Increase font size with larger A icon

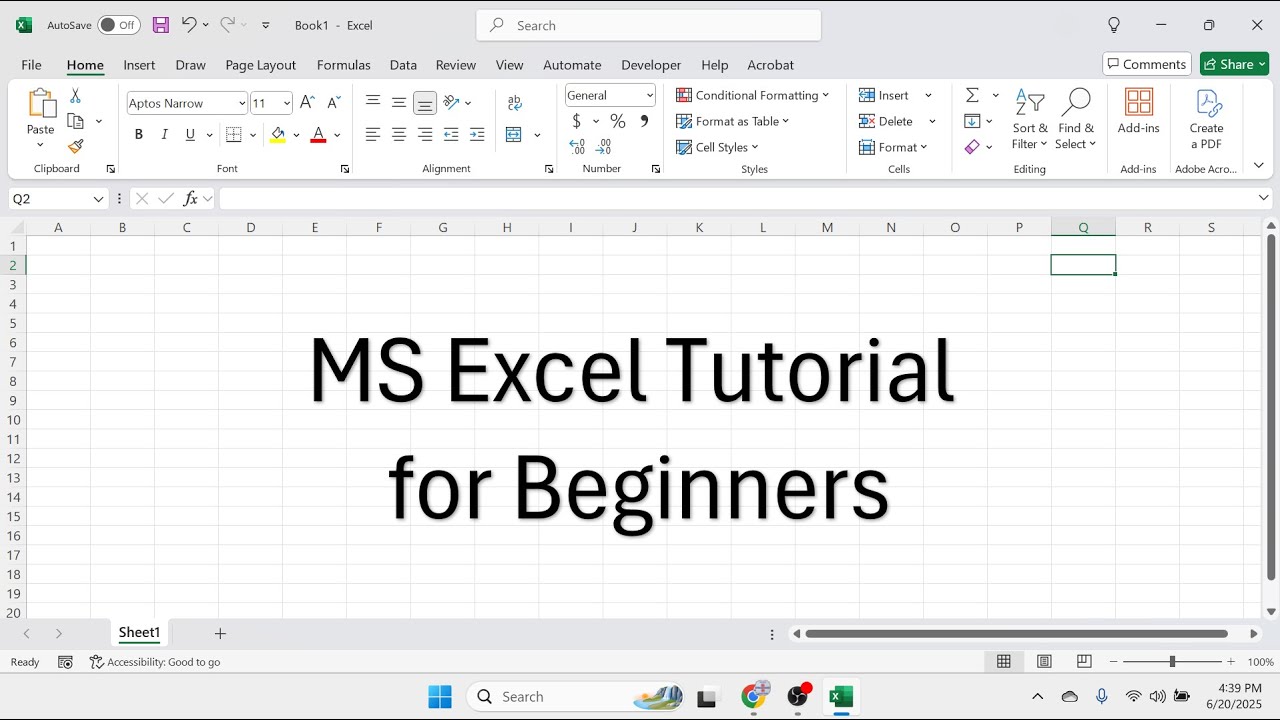(x=308, y=103)
